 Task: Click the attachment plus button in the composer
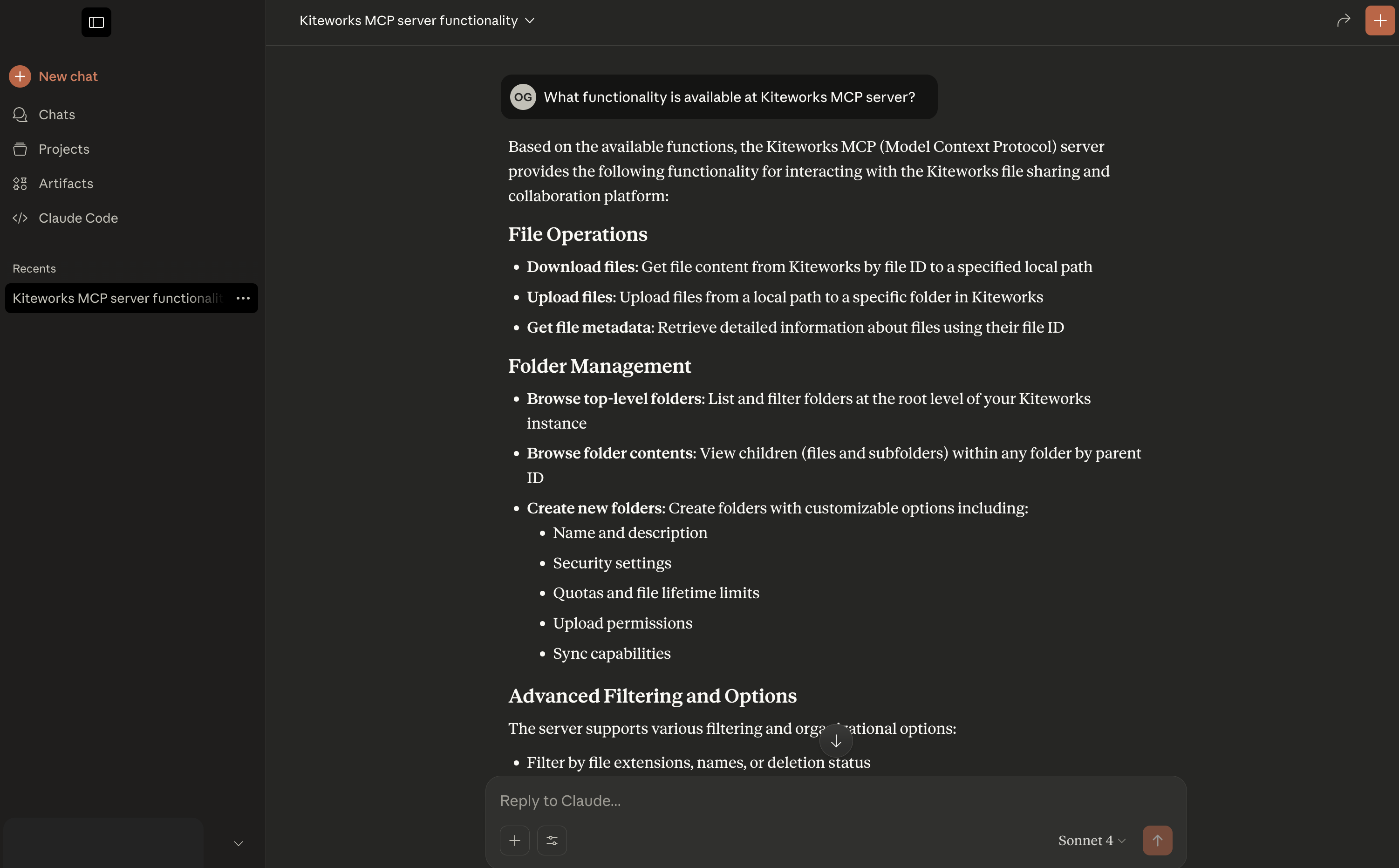pyautogui.click(x=514, y=841)
